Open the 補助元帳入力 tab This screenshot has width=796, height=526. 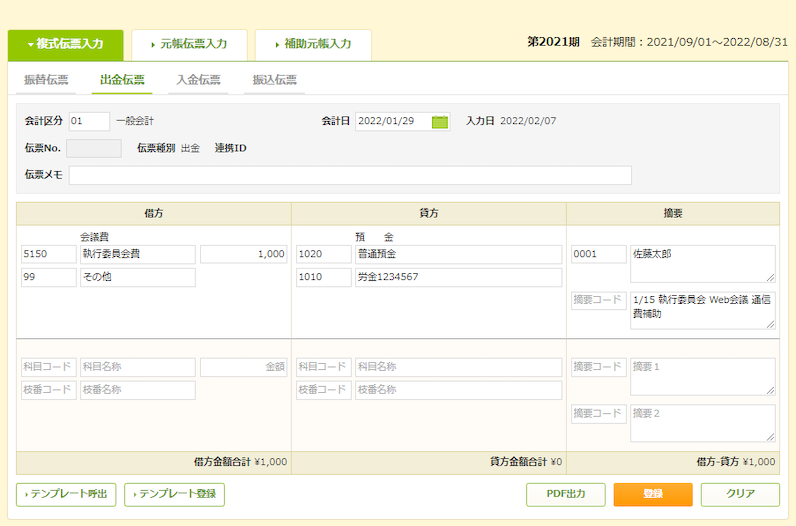[x=312, y=45]
